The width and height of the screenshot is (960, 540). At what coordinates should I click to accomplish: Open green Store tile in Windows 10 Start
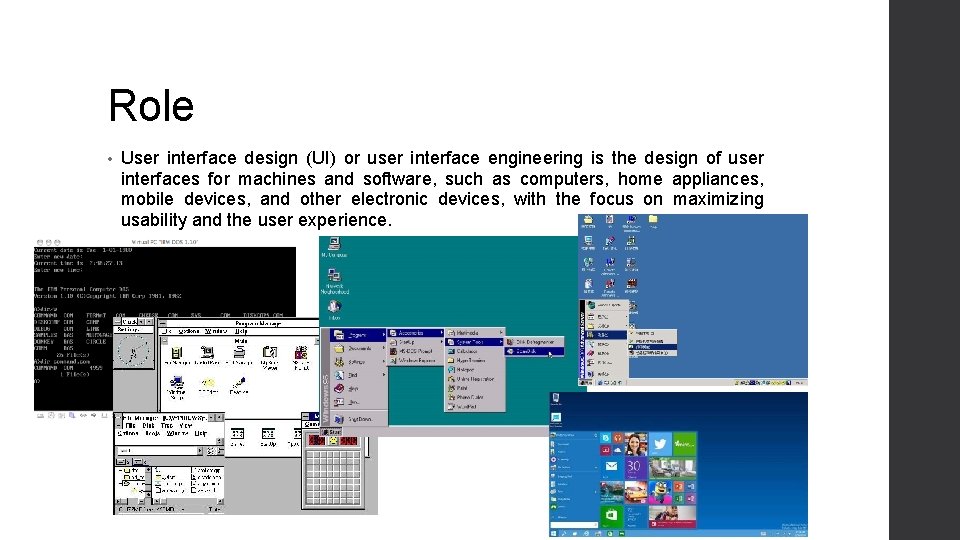[611, 516]
